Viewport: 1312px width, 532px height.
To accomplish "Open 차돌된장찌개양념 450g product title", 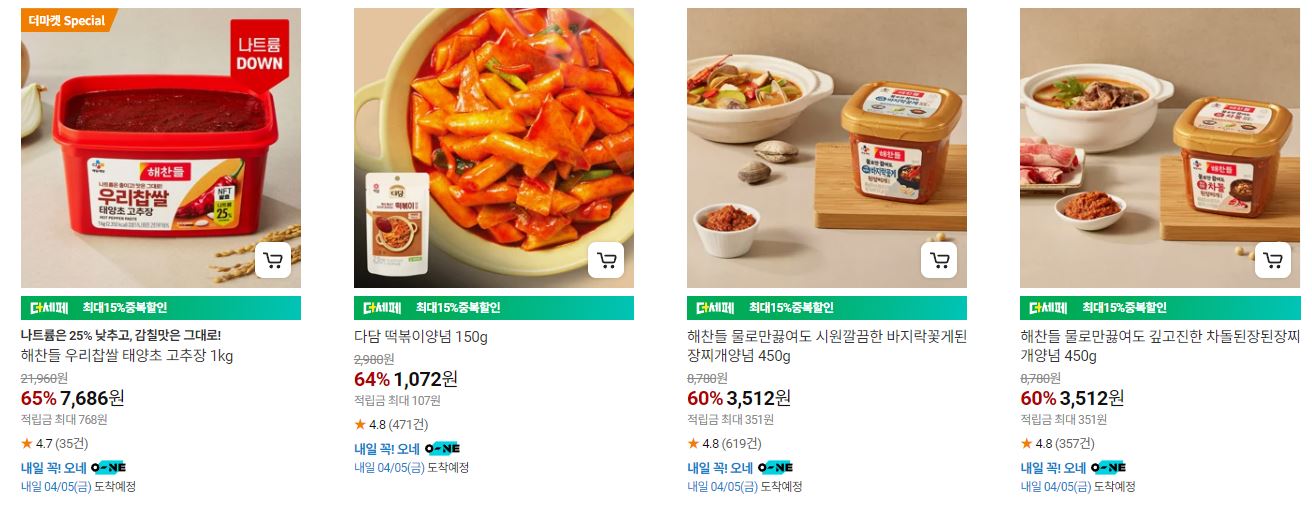I will tap(1160, 346).
